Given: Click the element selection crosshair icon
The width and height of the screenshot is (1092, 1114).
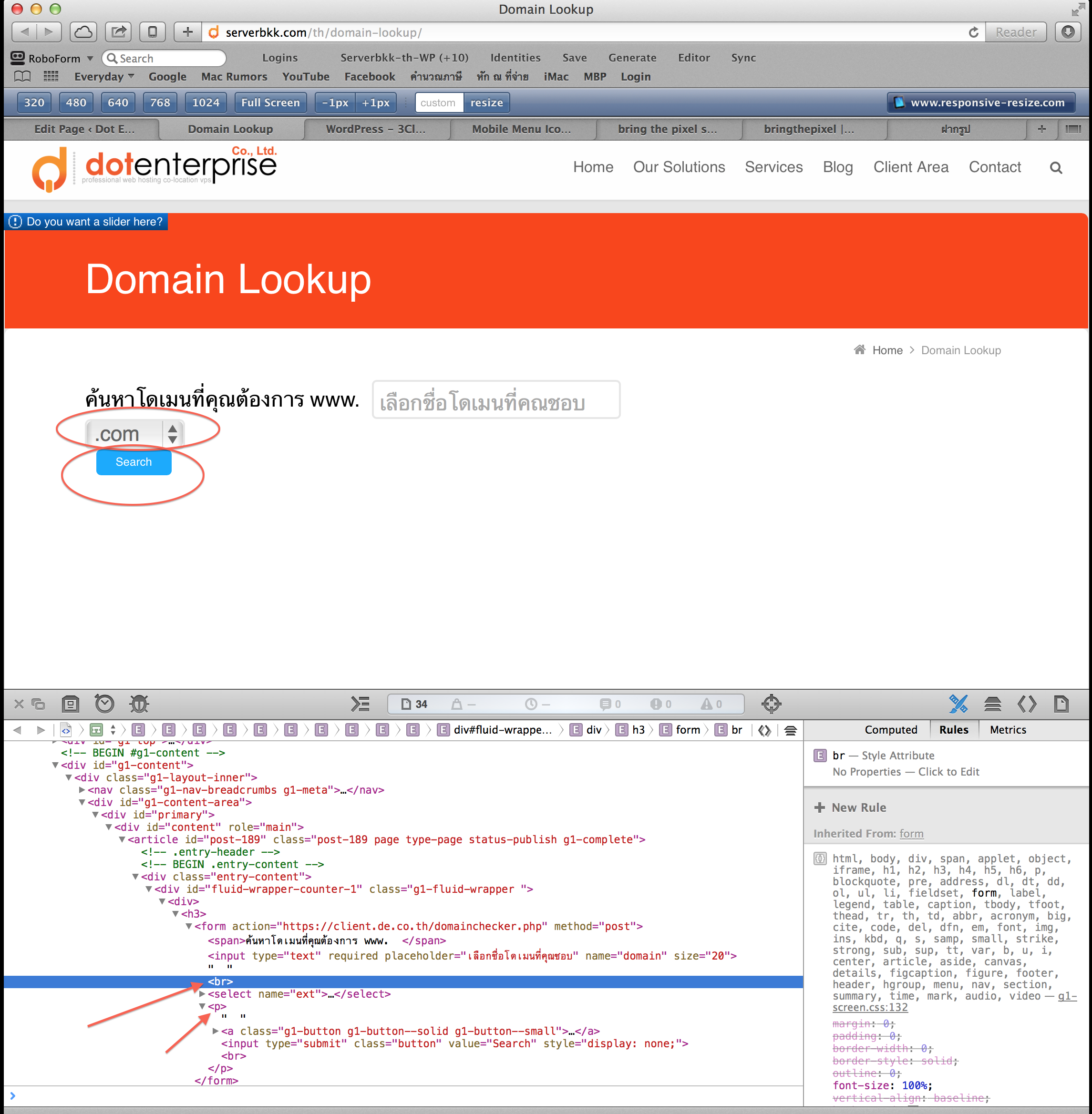Looking at the screenshot, I should [771, 704].
